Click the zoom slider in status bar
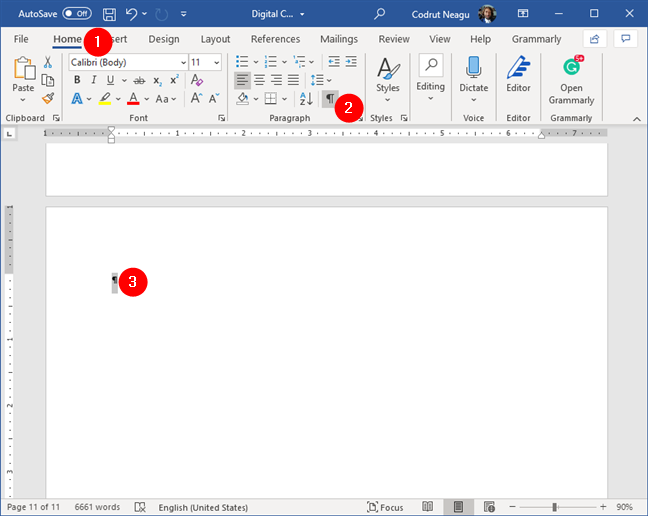This screenshot has height=516, width=648. pyautogui.click(x=555, y=507)
